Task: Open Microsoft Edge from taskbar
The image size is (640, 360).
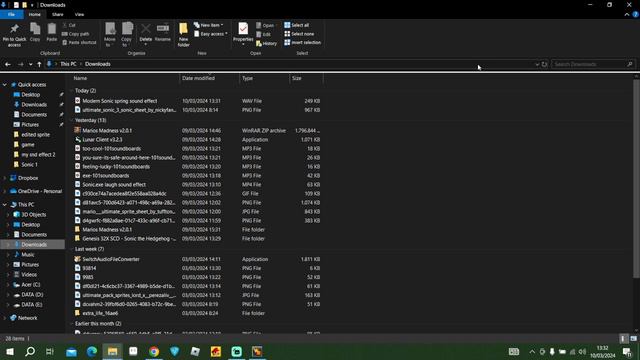Action: [x=92, y=351]
